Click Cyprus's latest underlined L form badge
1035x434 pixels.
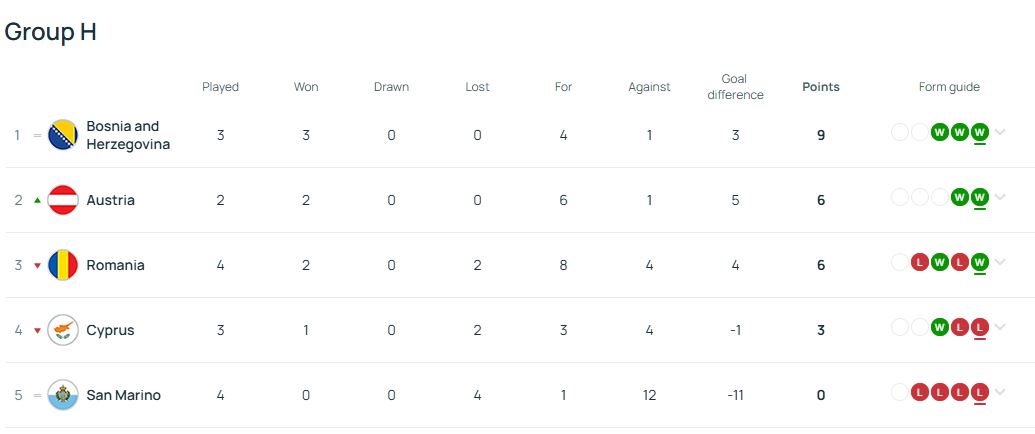tap(980, 327)
